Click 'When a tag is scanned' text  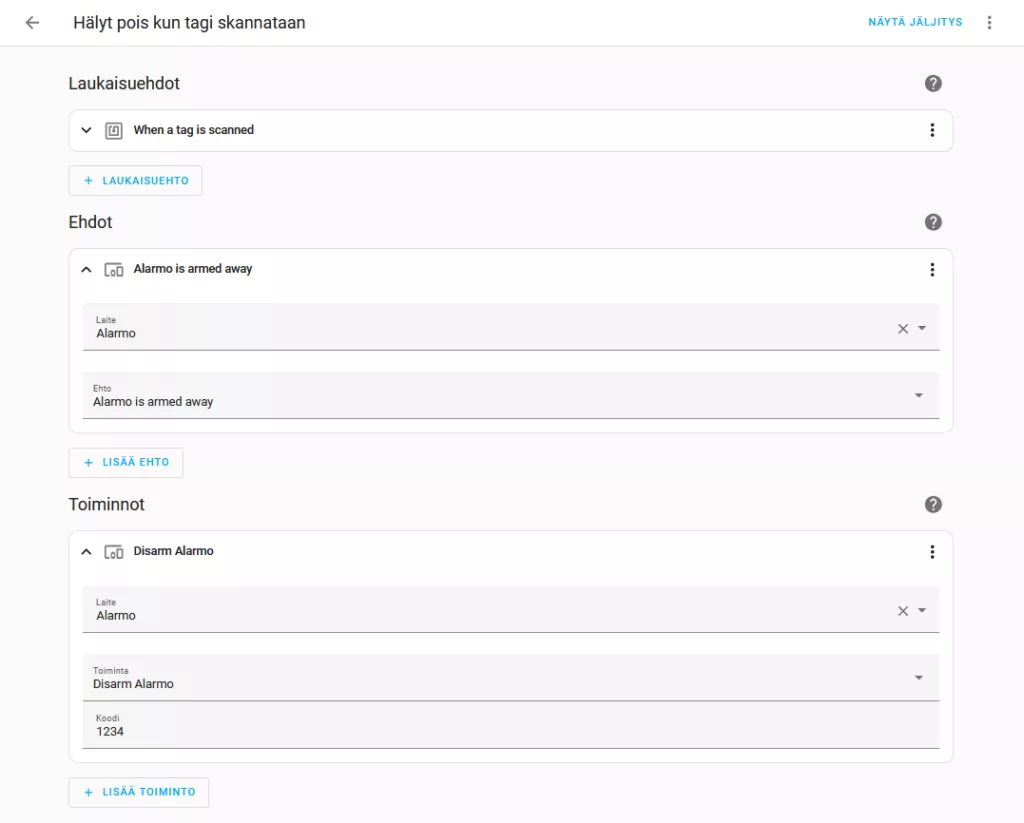click(x=194, y=130)
